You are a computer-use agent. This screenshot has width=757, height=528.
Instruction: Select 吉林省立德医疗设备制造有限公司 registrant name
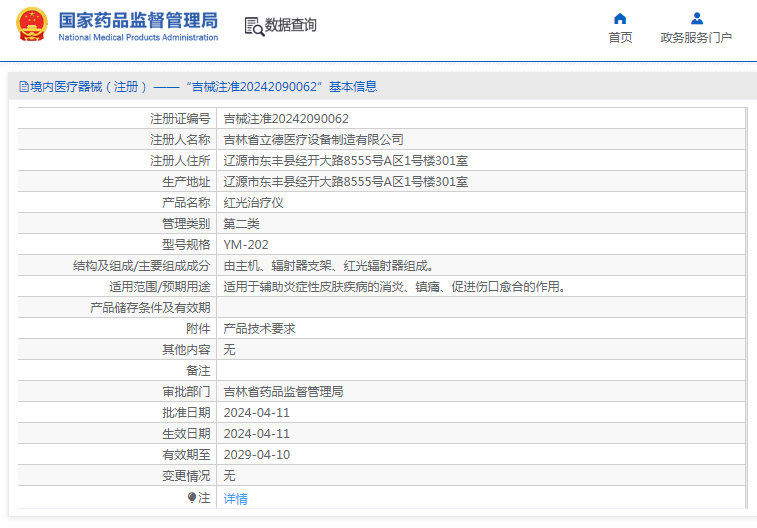(313, 140)
